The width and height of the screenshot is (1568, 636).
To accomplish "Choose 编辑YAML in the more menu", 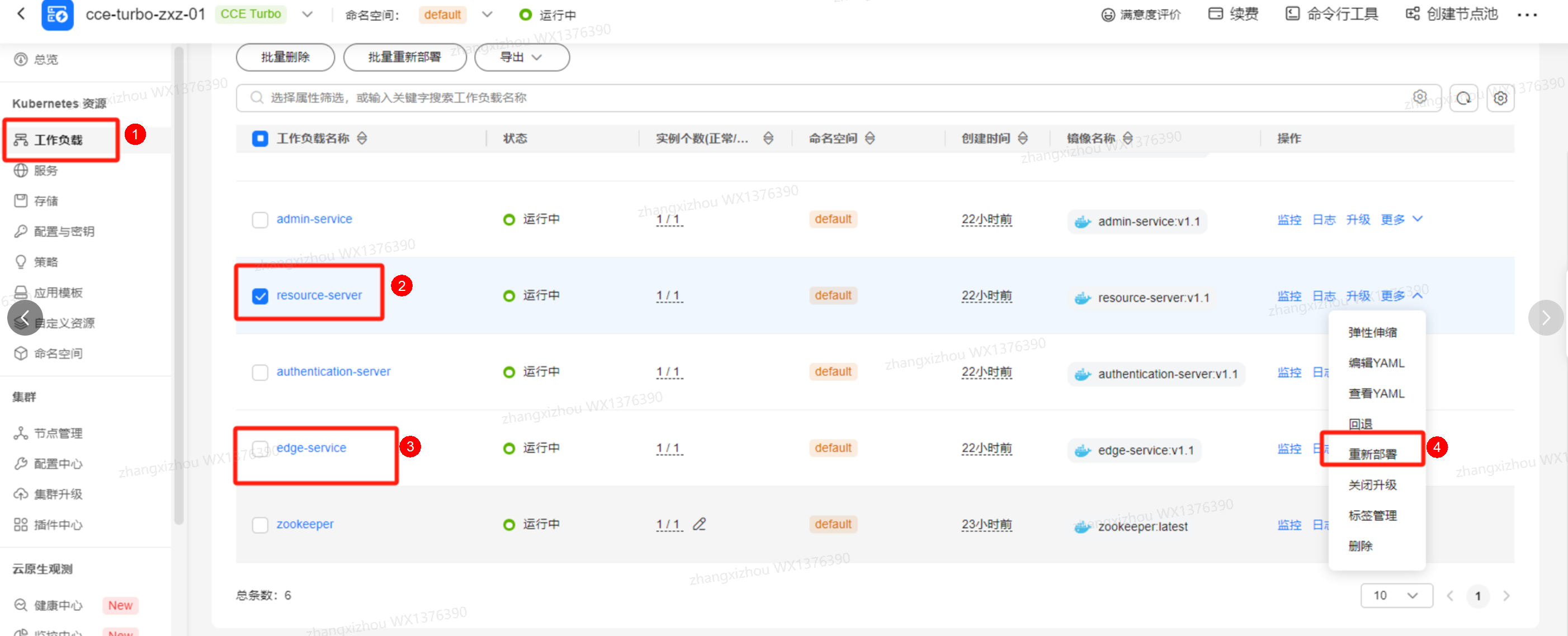I will pos(1376,362).
